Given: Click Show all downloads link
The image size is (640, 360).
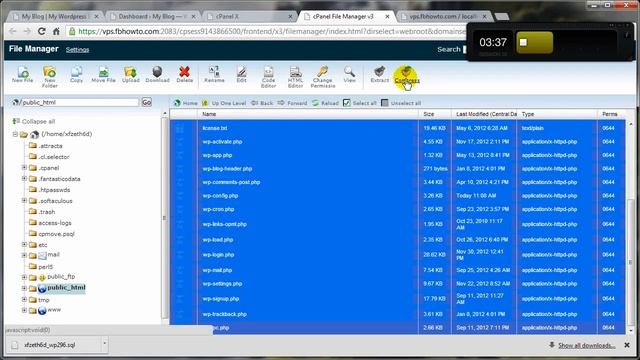Looking at the screenshot, I should pyautogui.click(x=586, y=345).
